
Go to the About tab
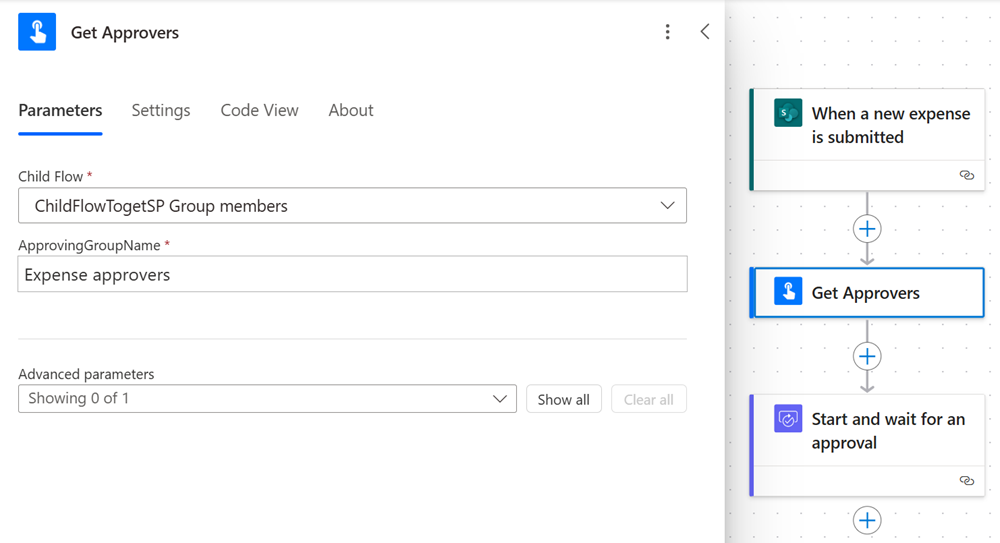point(351,110)
